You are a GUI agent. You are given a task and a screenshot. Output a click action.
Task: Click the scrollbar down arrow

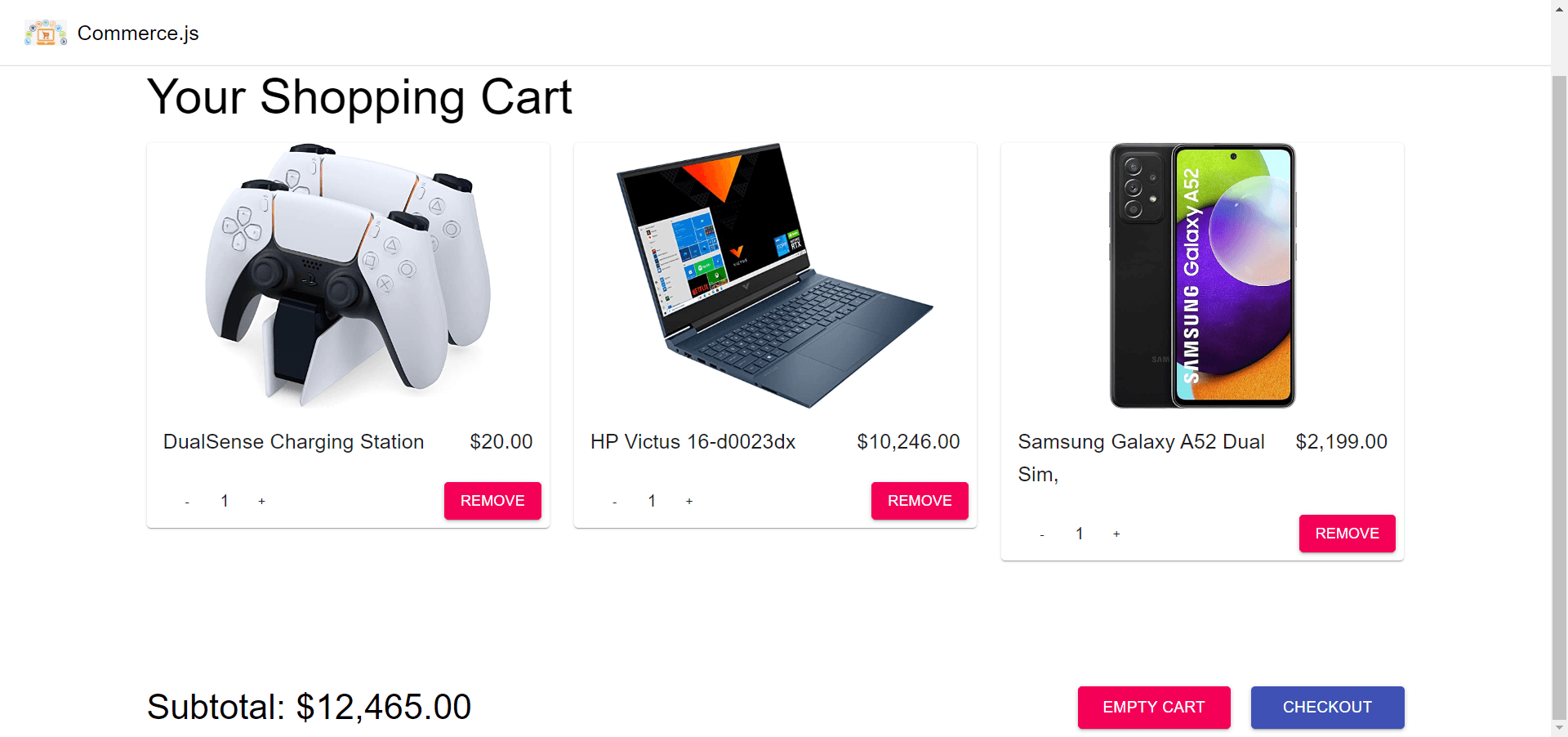pyautogui.click(x=1559, y=728)
